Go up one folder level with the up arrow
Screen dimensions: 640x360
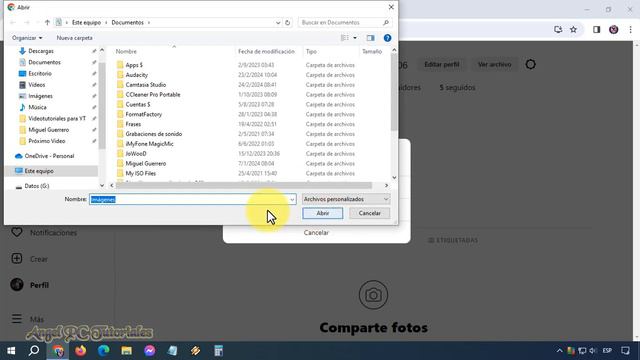click(x=47, y=22)
